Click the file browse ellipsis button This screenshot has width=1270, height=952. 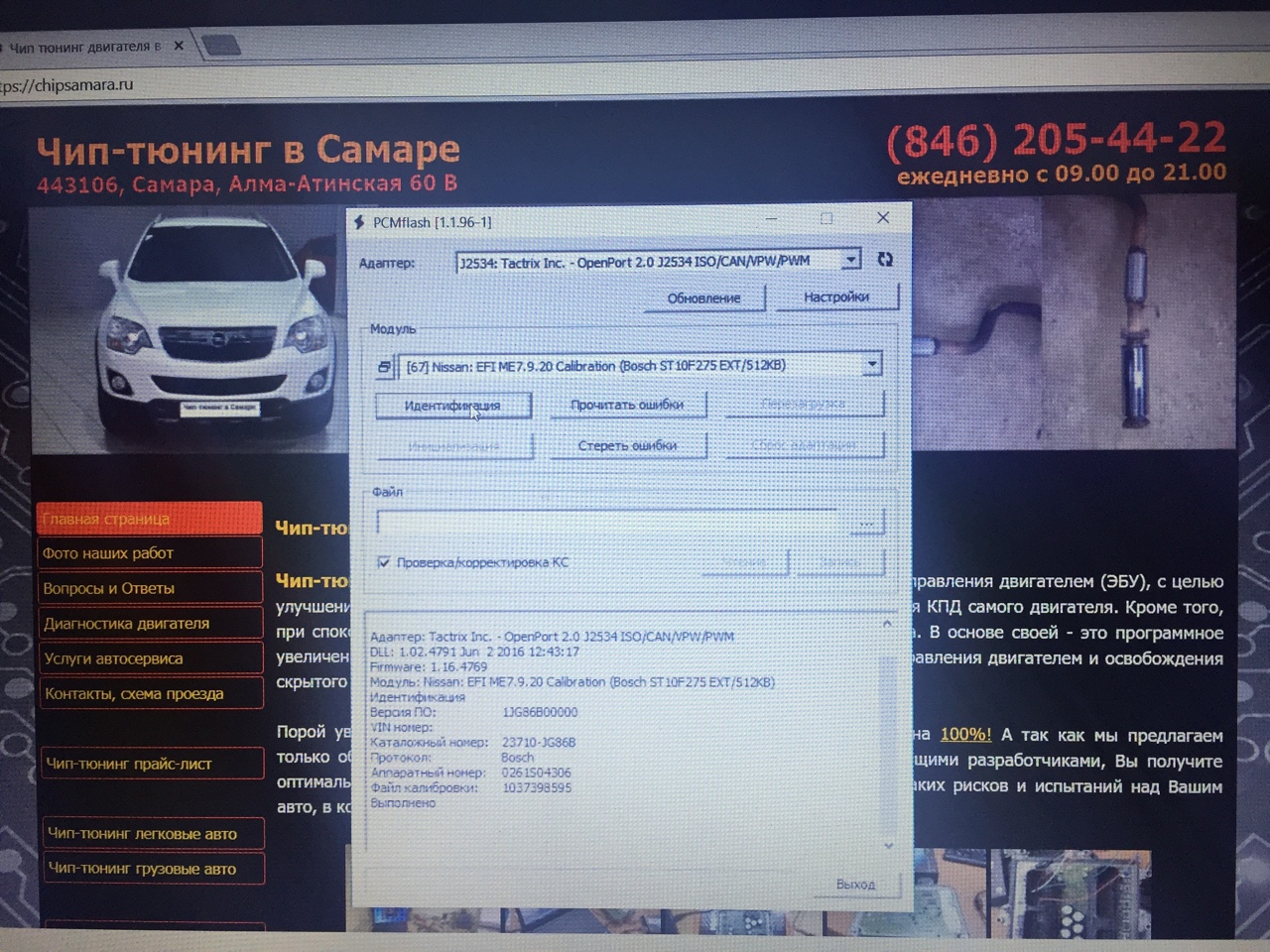coord(867,522)
